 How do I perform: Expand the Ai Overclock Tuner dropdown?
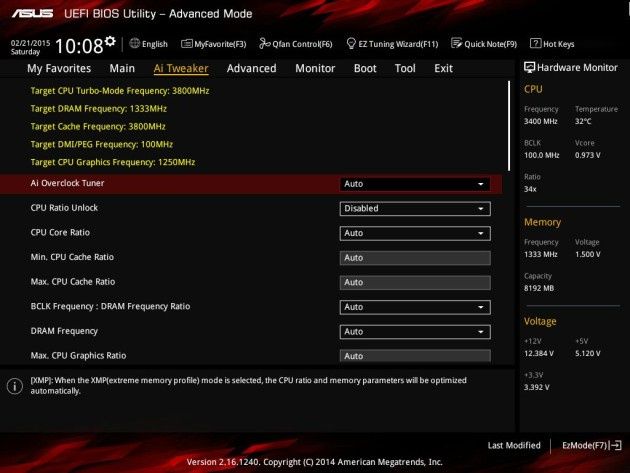[x=415, y=184]
